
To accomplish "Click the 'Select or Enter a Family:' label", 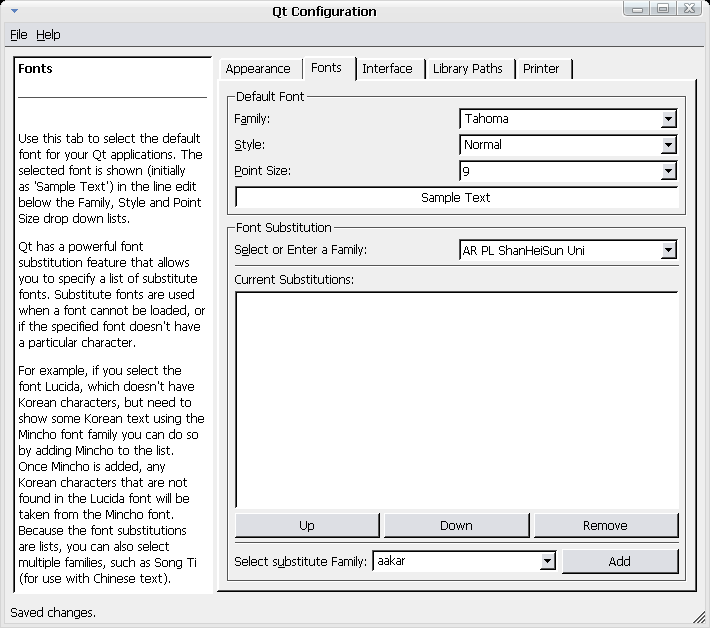I will (300, 250).
